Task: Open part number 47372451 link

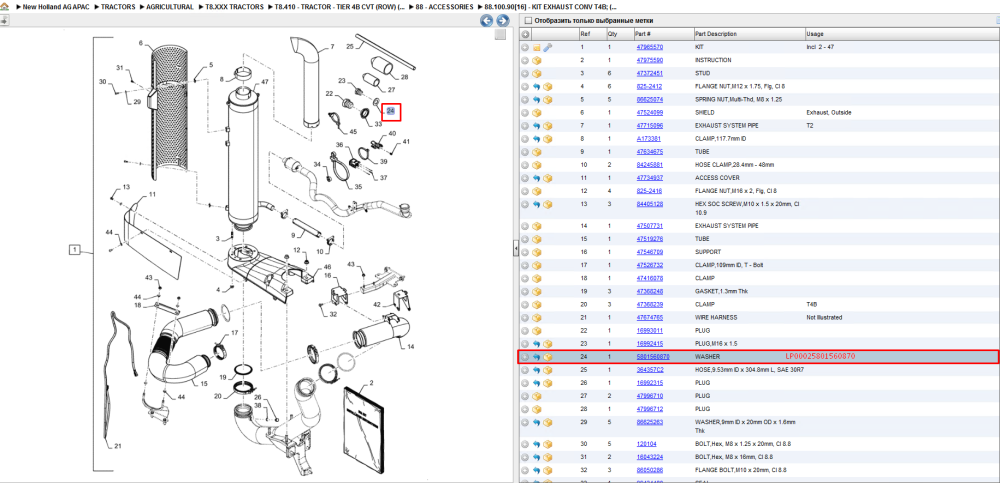Action: pyautogui.click(x=649, y=73)
